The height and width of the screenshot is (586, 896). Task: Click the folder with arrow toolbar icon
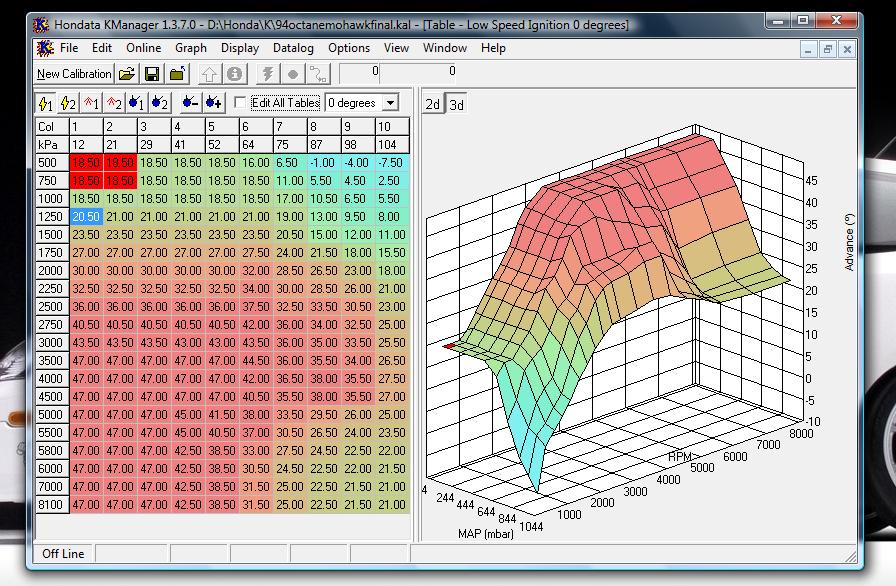click(x=178, y=74)
